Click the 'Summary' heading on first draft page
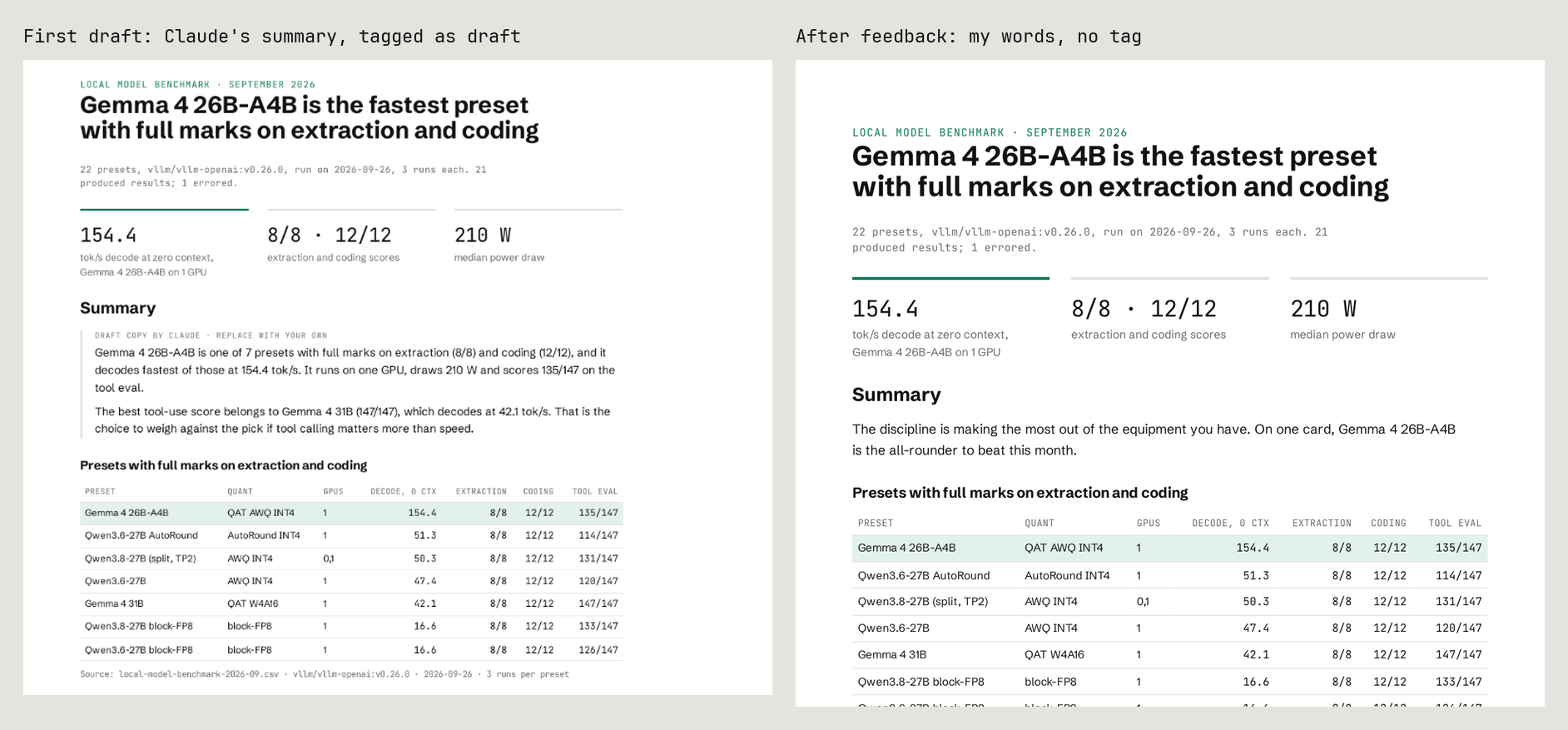The height and width of the screenshot is (730, 1568). [117, 308]
